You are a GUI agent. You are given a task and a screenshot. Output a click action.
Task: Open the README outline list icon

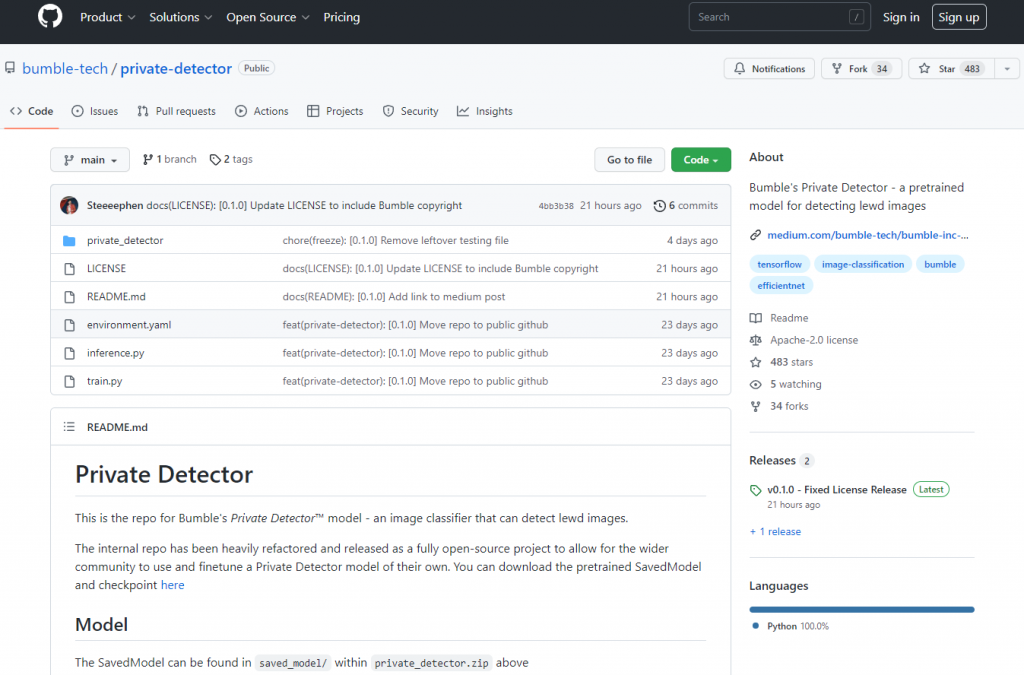(69, 427)
